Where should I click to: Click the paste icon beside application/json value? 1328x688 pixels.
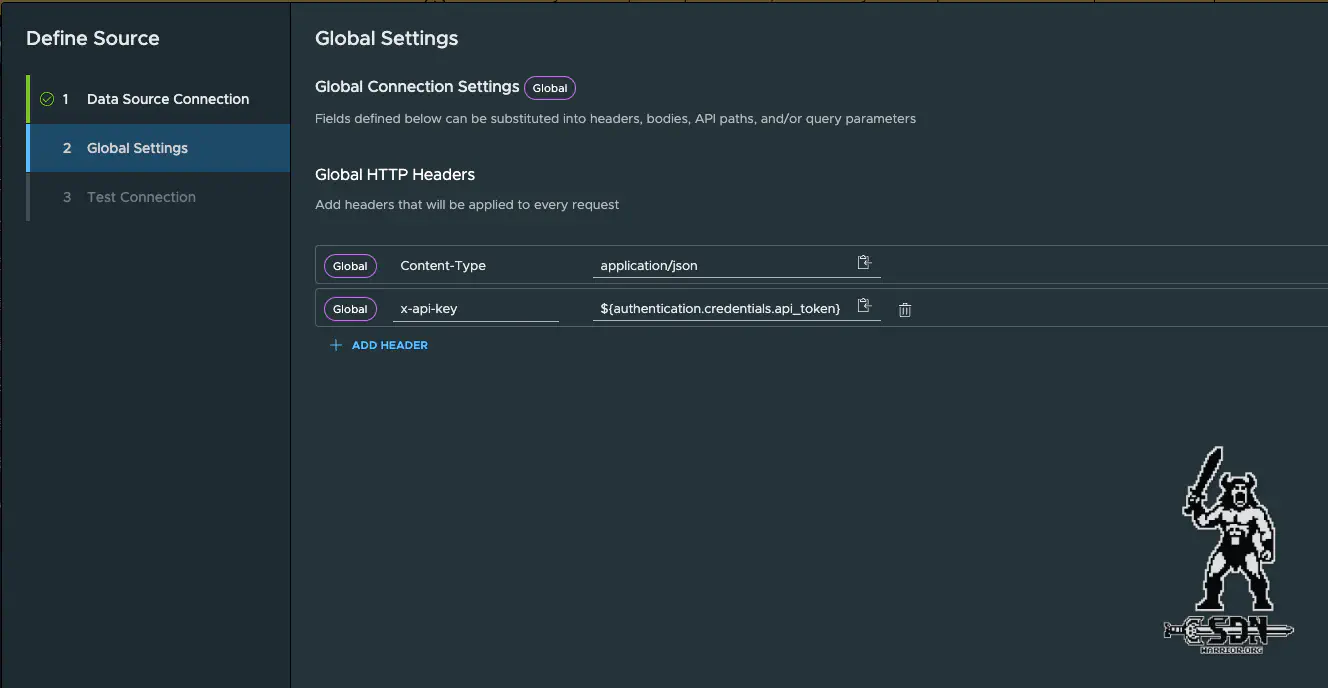(864, 262)
